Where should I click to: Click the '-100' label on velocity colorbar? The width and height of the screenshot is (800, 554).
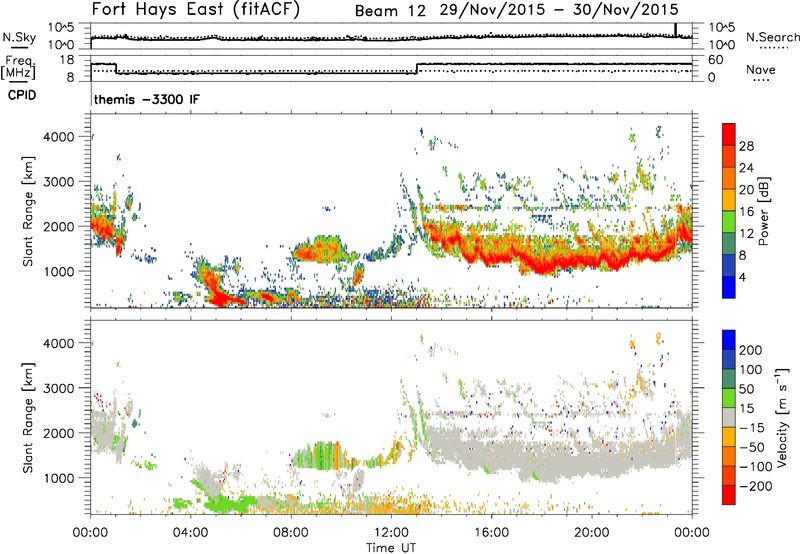coord(755,467)
